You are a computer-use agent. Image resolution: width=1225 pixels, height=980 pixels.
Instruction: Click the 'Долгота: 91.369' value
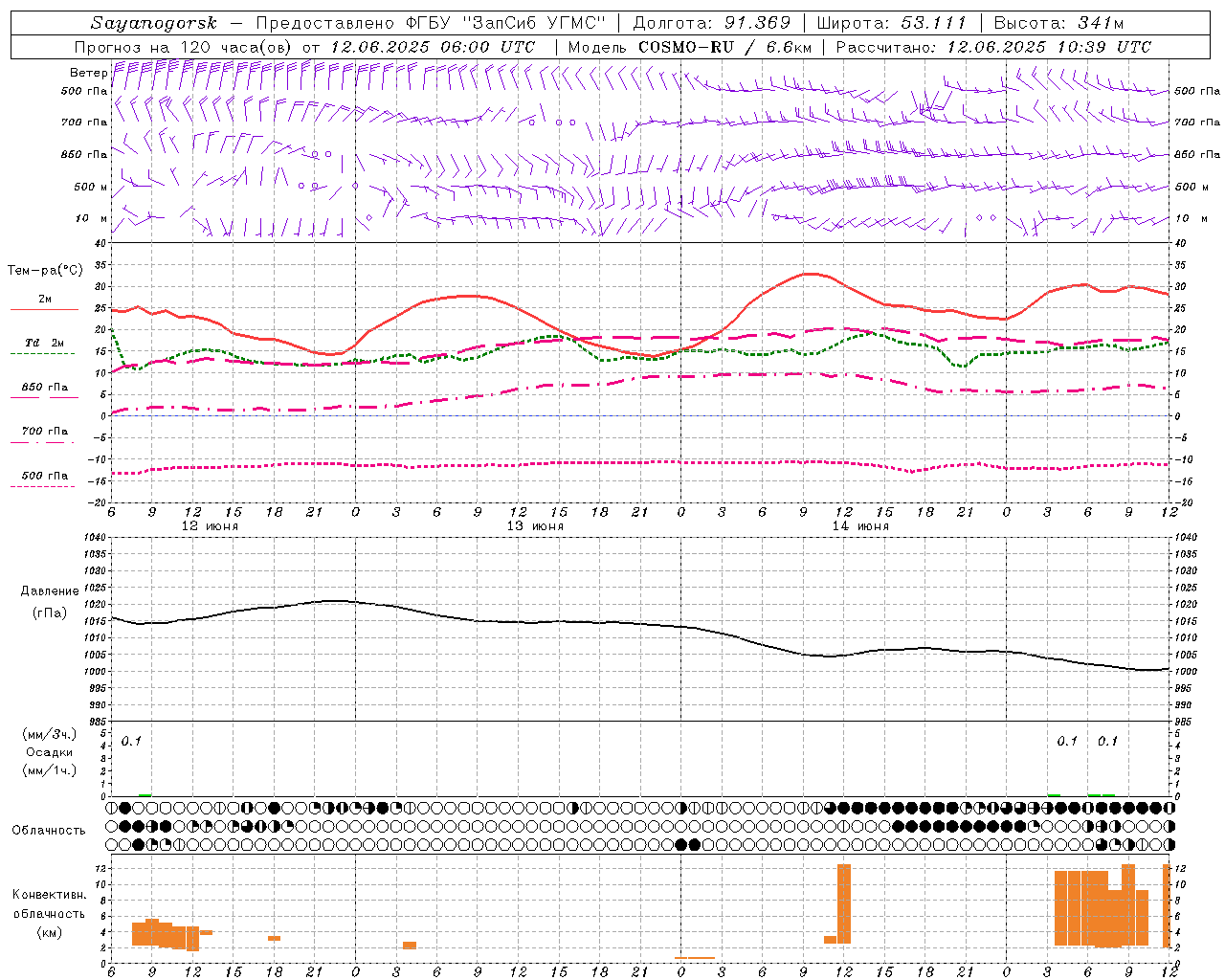[x=712, y=23]
